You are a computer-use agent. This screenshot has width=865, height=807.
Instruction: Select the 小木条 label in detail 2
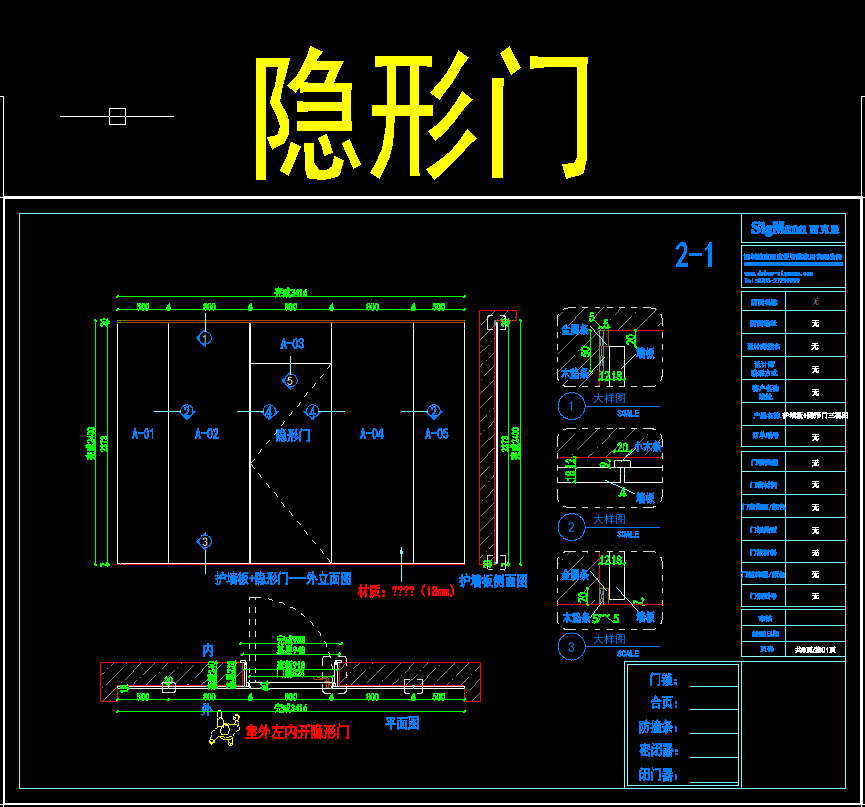tap(647, 447)
